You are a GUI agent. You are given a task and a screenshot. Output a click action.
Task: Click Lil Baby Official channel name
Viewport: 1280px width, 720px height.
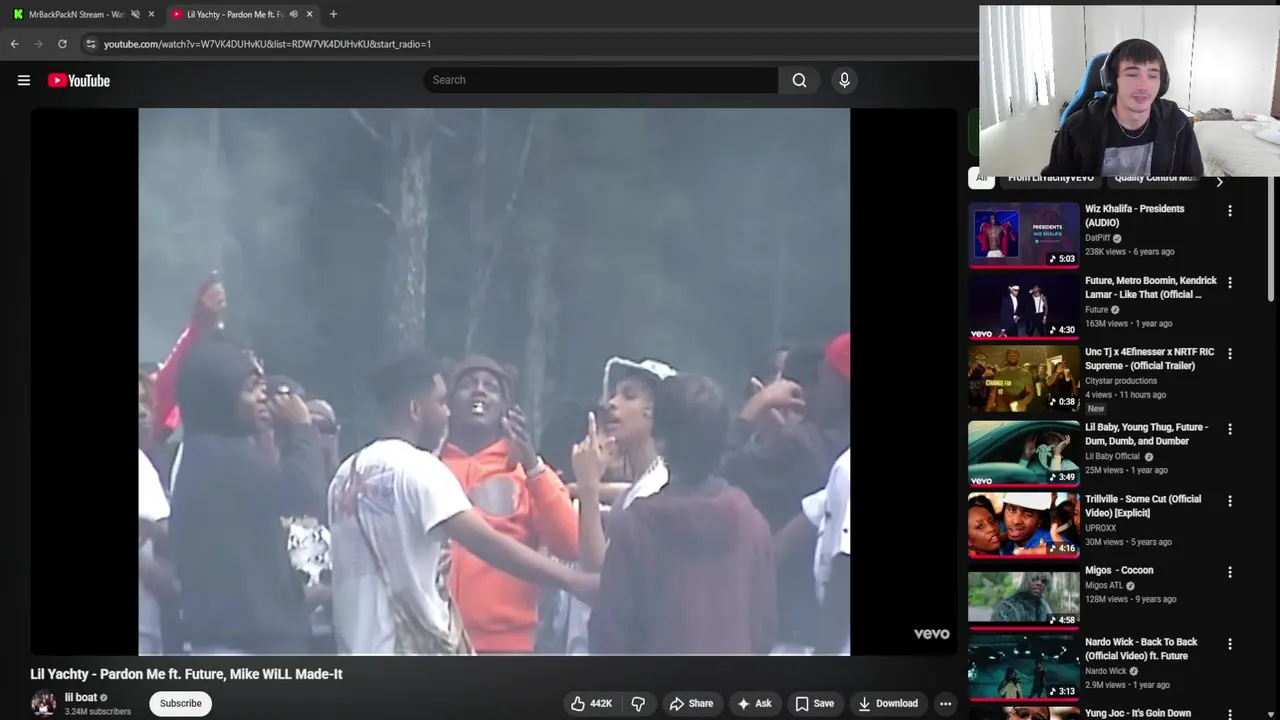click(1112, 456)
